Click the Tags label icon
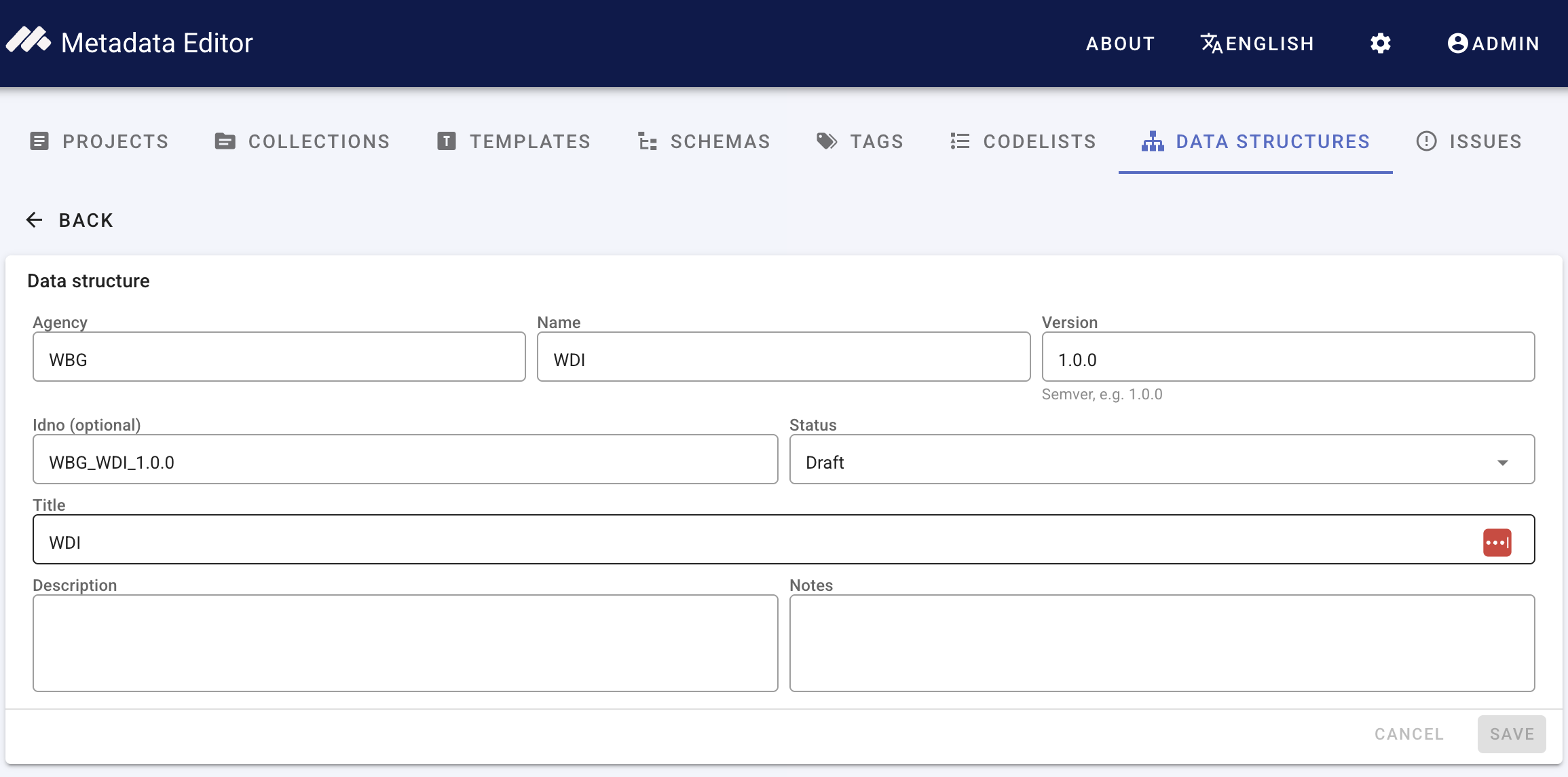 (827, 141)
